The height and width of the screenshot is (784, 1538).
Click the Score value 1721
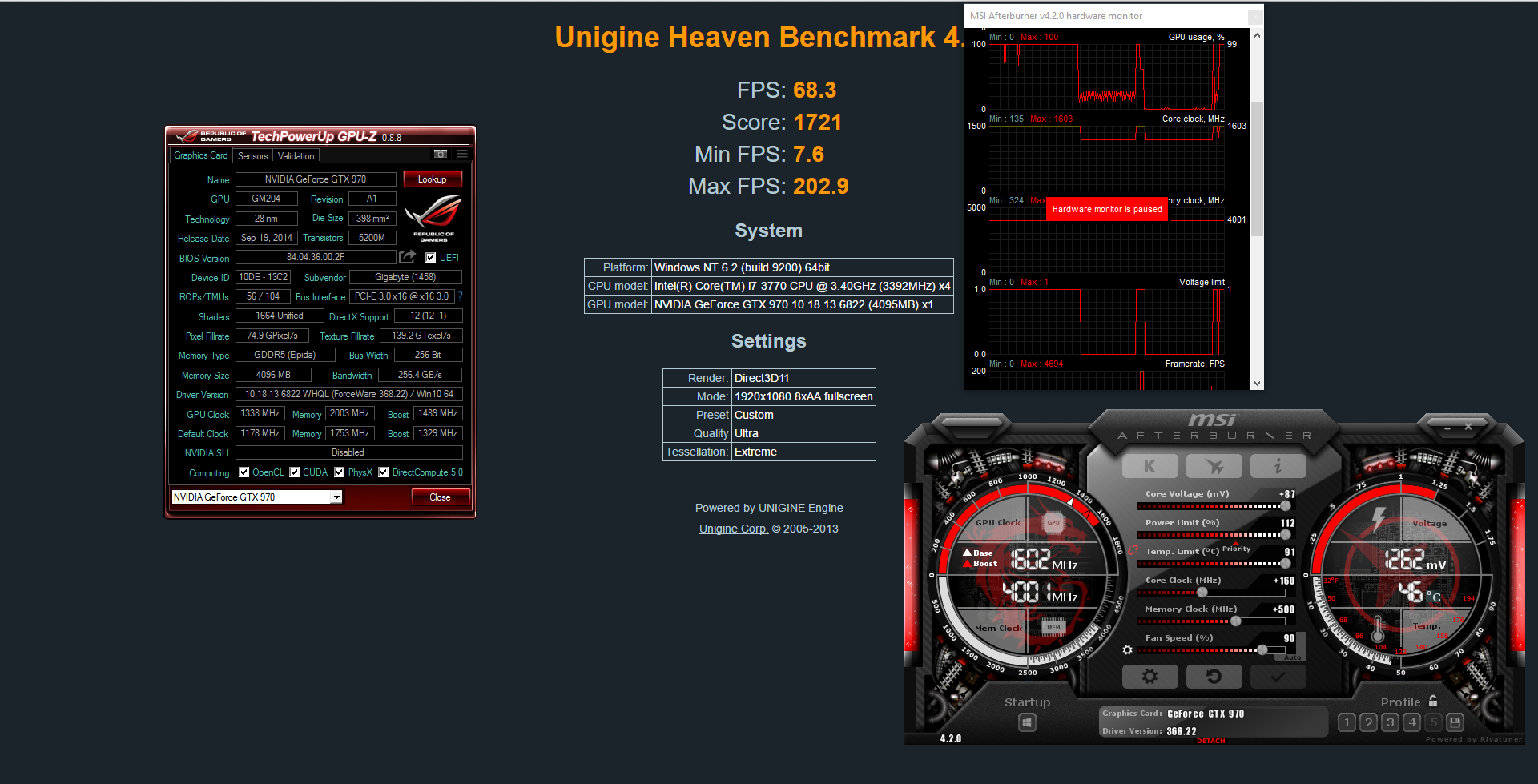click(x=818, y=122)
